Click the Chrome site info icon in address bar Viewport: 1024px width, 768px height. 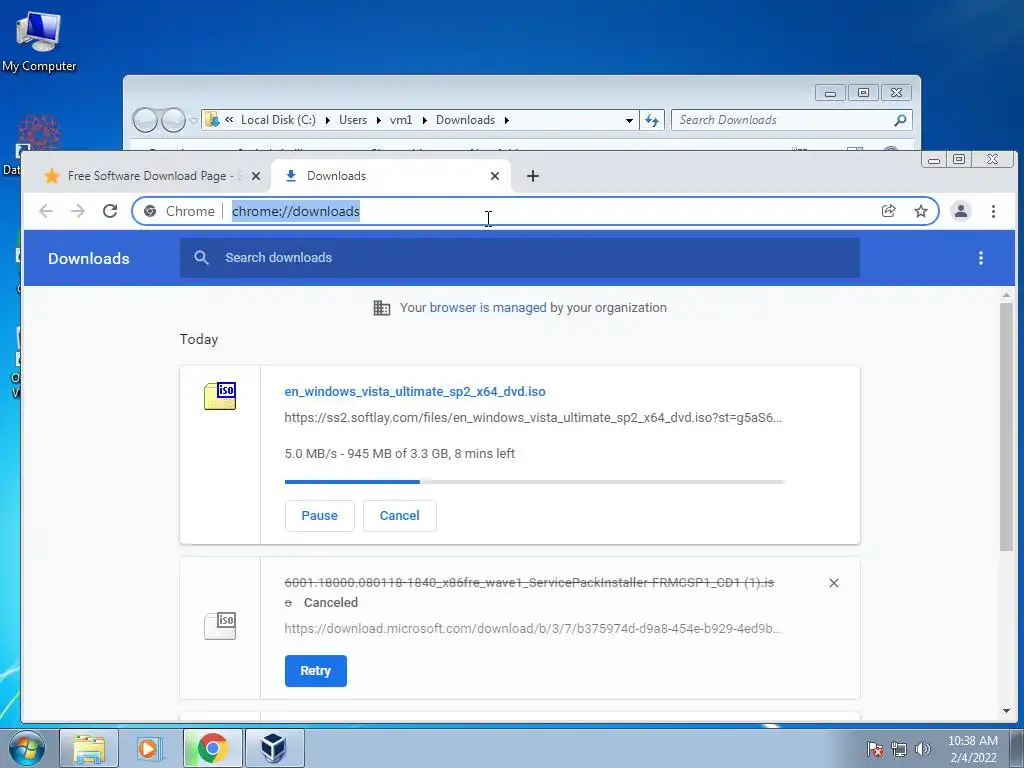click(x=150, y=211)
